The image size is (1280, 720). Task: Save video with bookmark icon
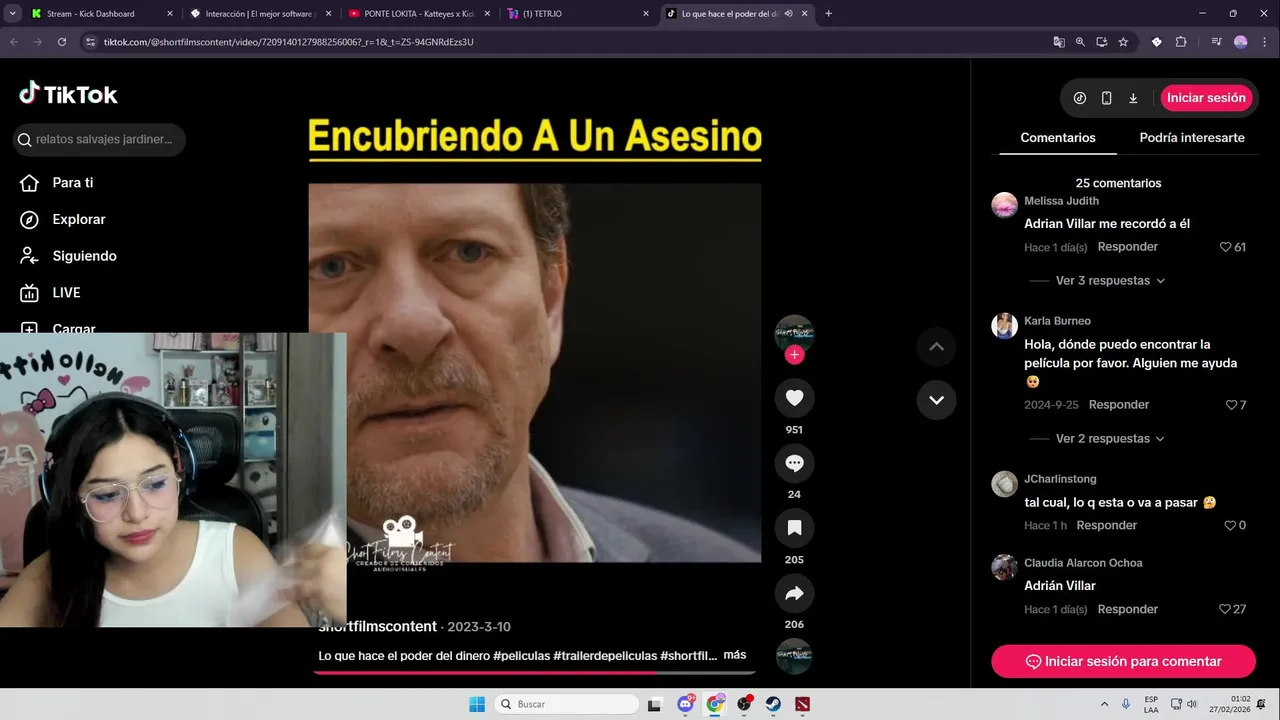(x=794, y=528)
